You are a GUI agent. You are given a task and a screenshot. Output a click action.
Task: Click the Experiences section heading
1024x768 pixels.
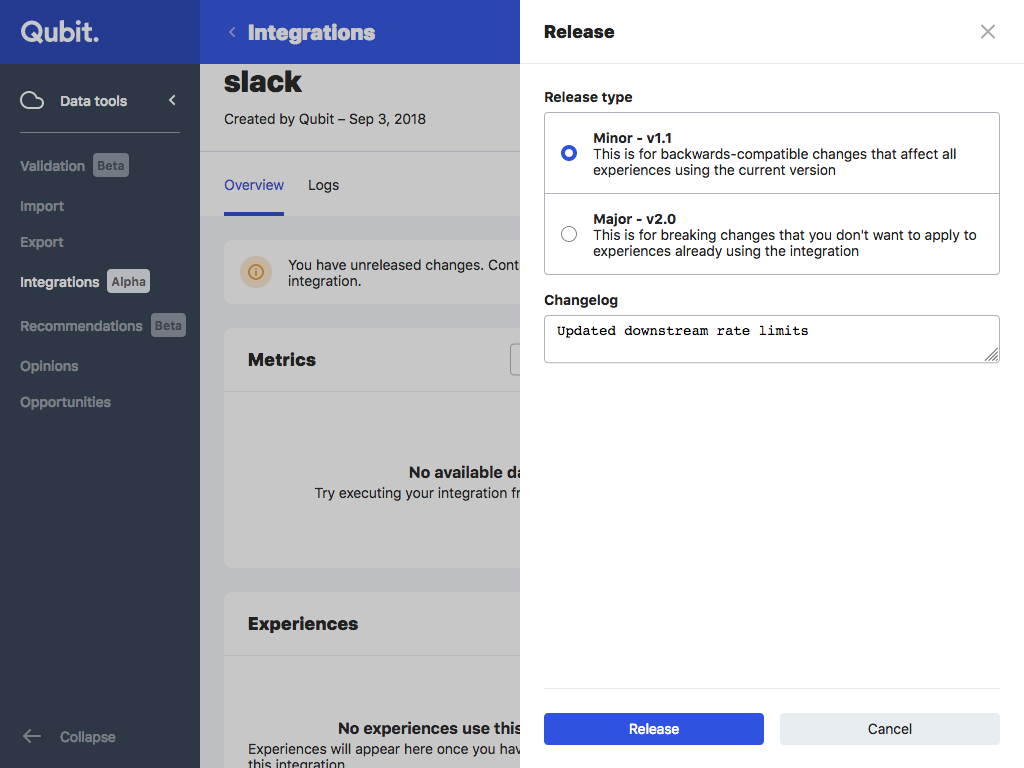coord(303,624)
